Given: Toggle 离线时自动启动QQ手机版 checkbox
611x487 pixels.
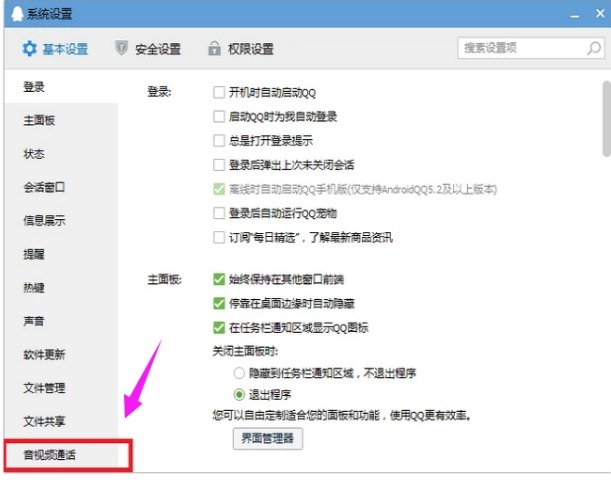Looking at the screenshot, I should 219,189.
